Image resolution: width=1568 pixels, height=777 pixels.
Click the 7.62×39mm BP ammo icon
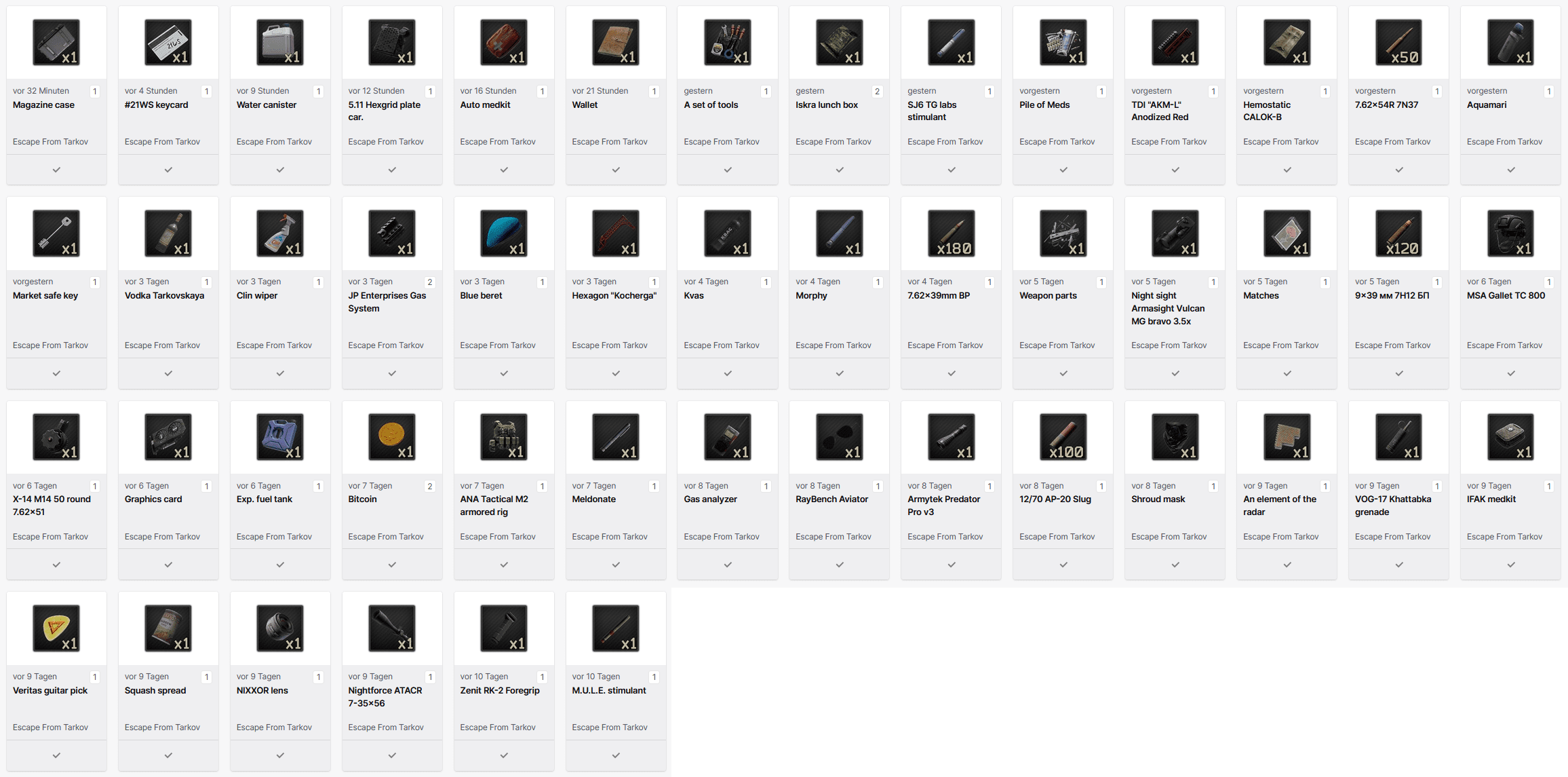[952, 233]
